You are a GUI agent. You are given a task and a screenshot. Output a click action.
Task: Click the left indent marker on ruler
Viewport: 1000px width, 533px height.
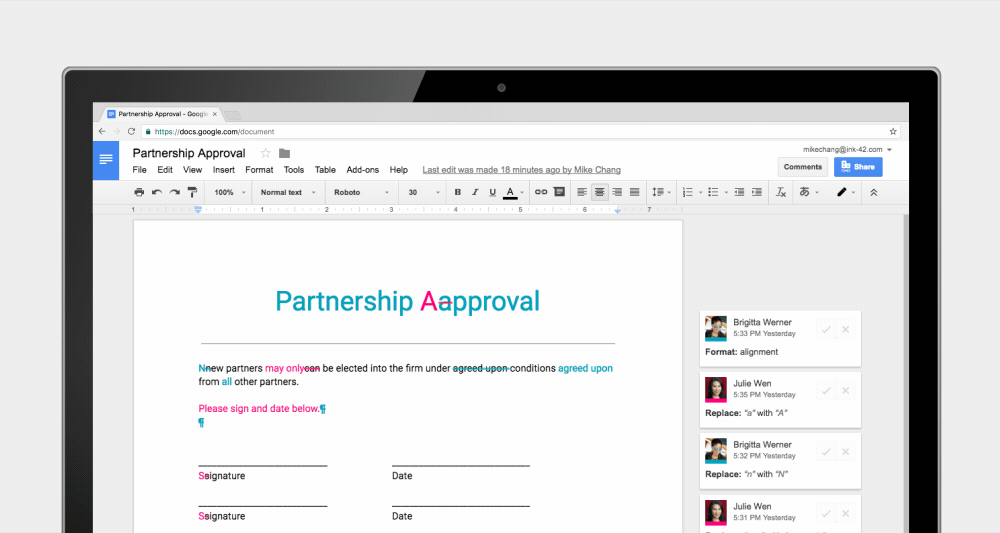198,210
